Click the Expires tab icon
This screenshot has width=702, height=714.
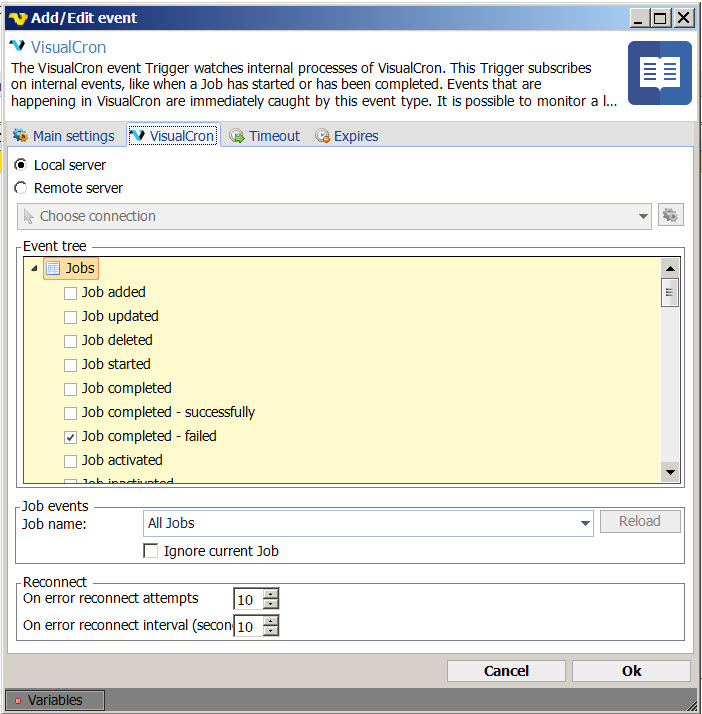(x=322, y=136)
